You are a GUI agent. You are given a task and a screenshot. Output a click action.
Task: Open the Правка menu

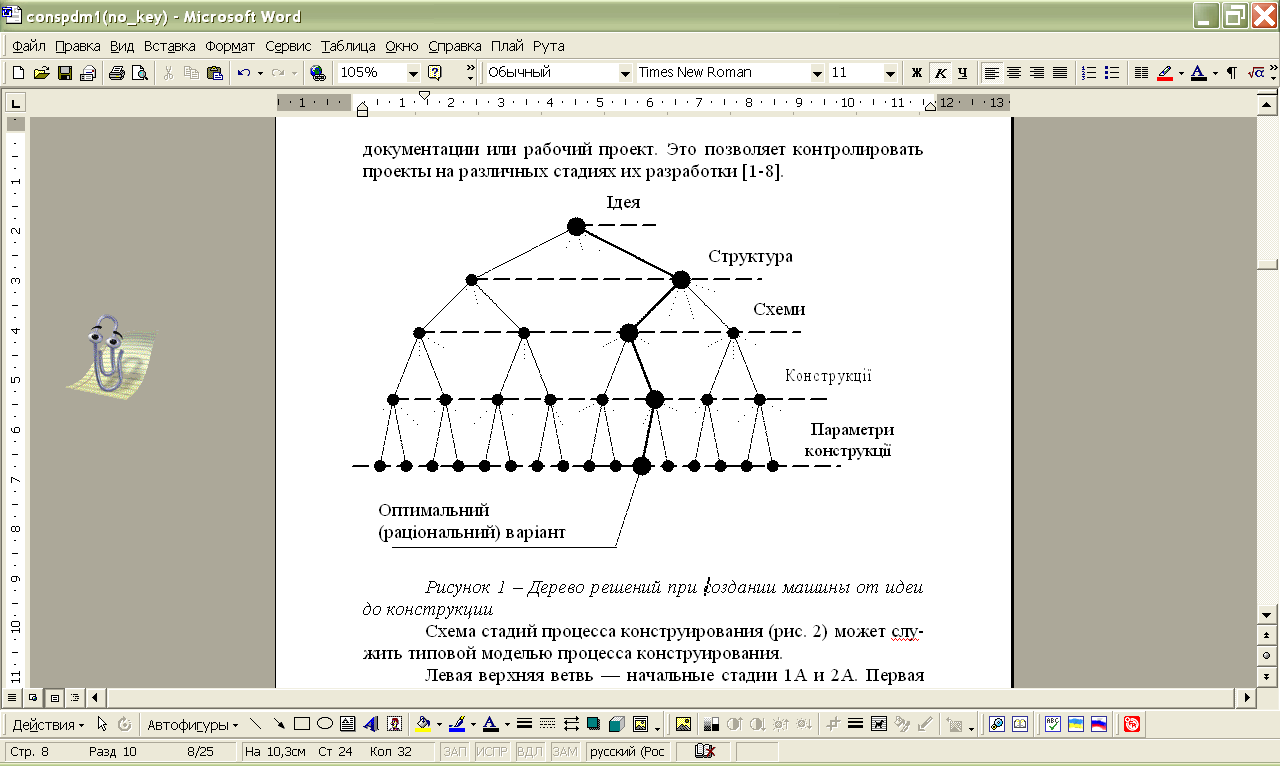coord(77,46)
